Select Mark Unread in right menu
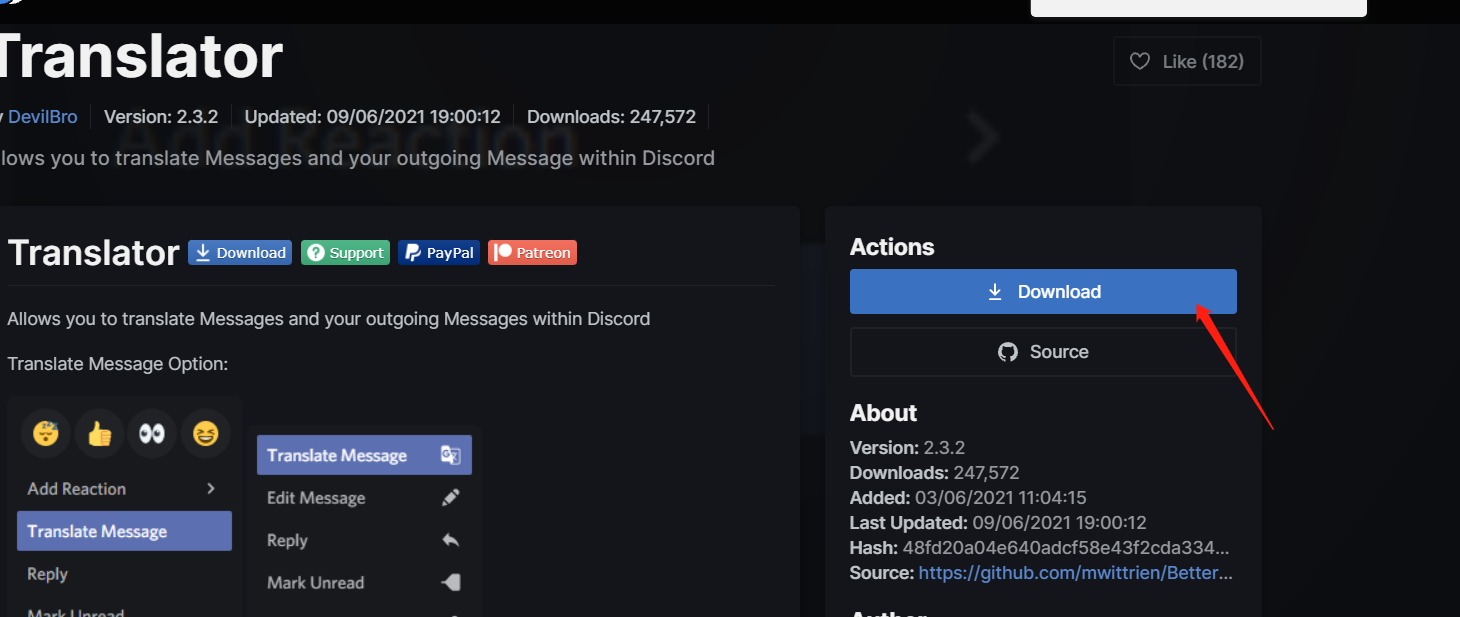This screenshot has width=1460, height=617. pos(364,582)
